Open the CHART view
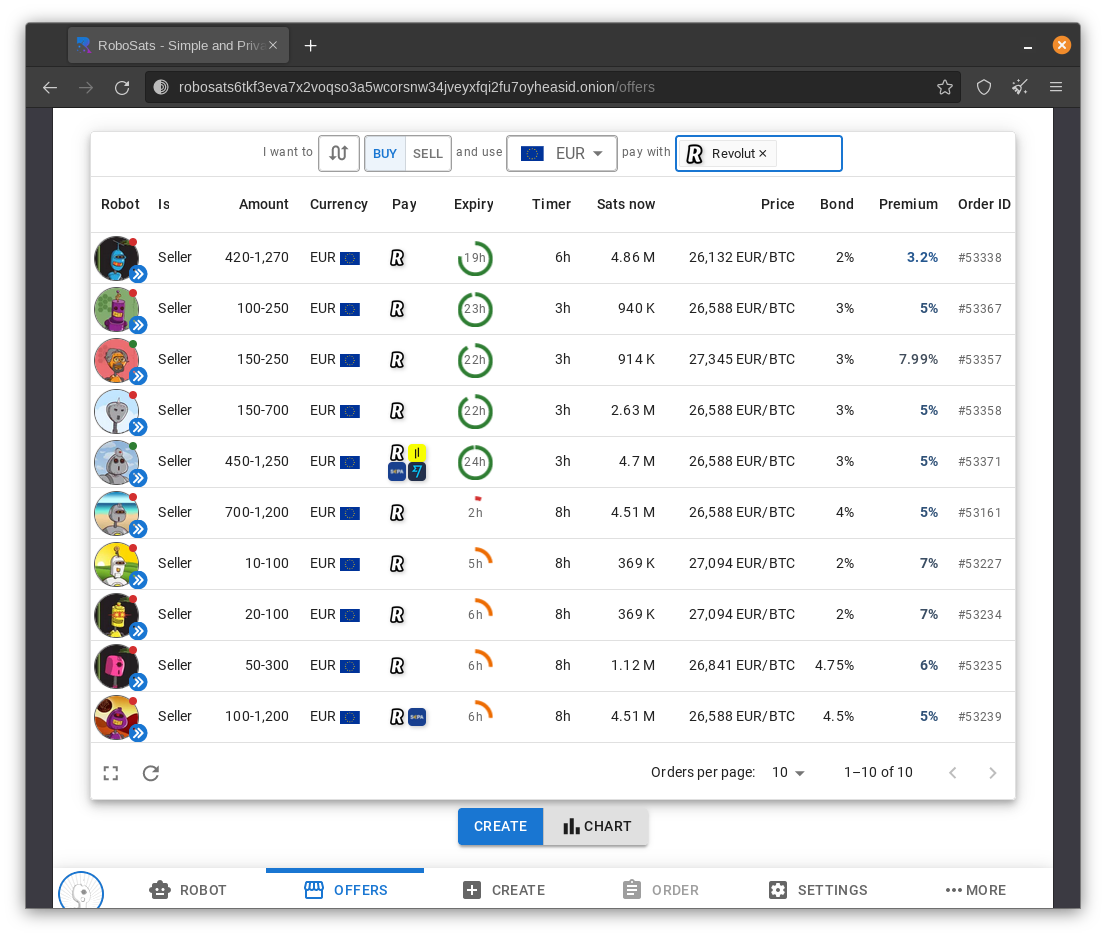This screenshot has width=1106, height=937. [x=597, y=826]
